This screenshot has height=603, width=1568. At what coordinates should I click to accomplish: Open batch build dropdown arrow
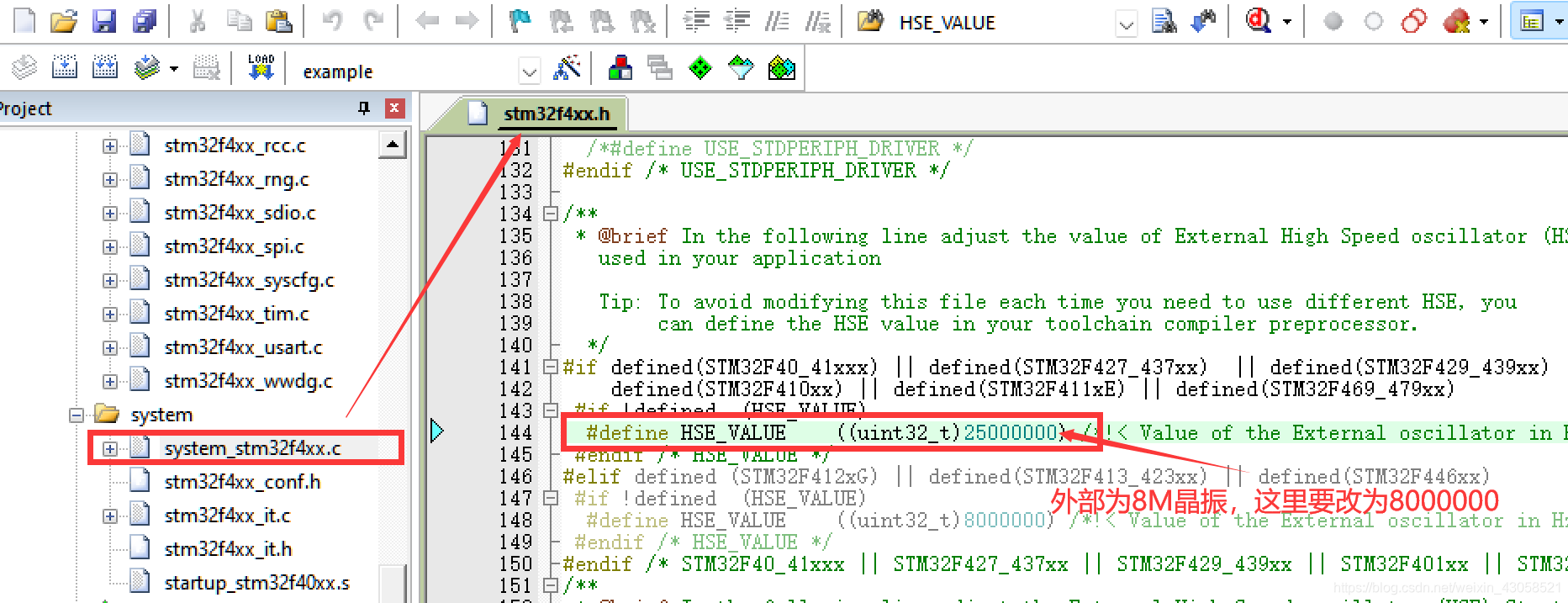[x=174, y=68]
